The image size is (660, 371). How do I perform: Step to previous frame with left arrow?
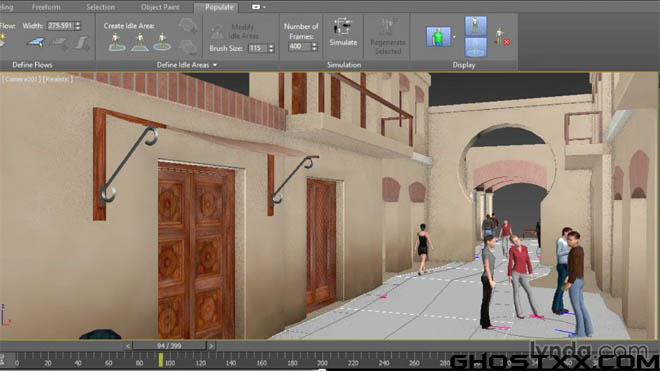[x=128, y=346]
